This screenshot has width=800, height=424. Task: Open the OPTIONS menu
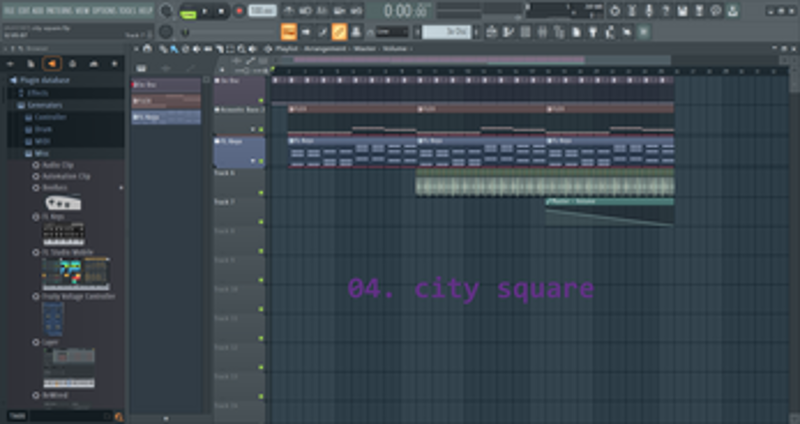pyautogui.click(x=104, y=10)
